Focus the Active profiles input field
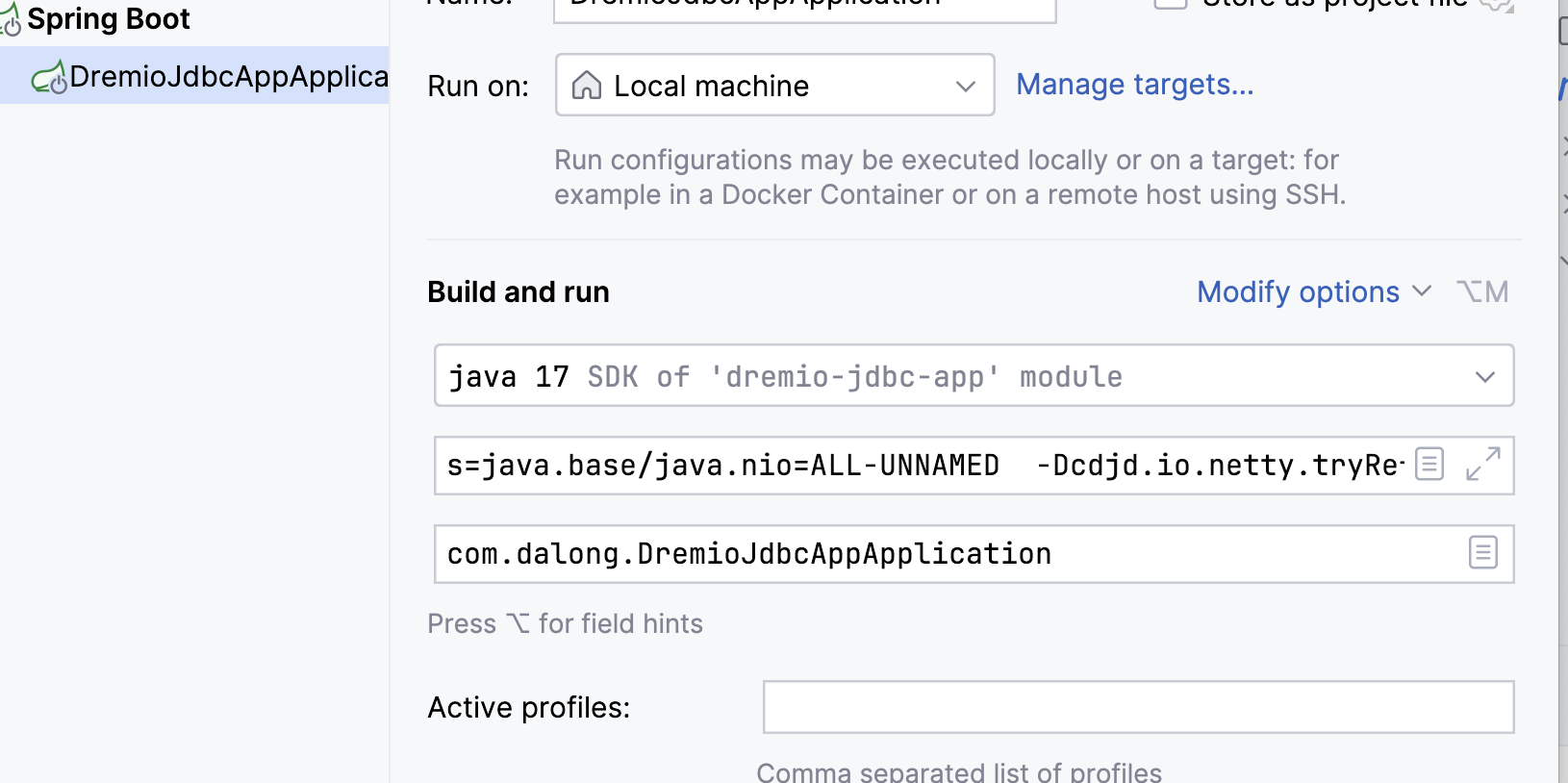Viewport: 1568px width, 783px height. coord(1139,707)
